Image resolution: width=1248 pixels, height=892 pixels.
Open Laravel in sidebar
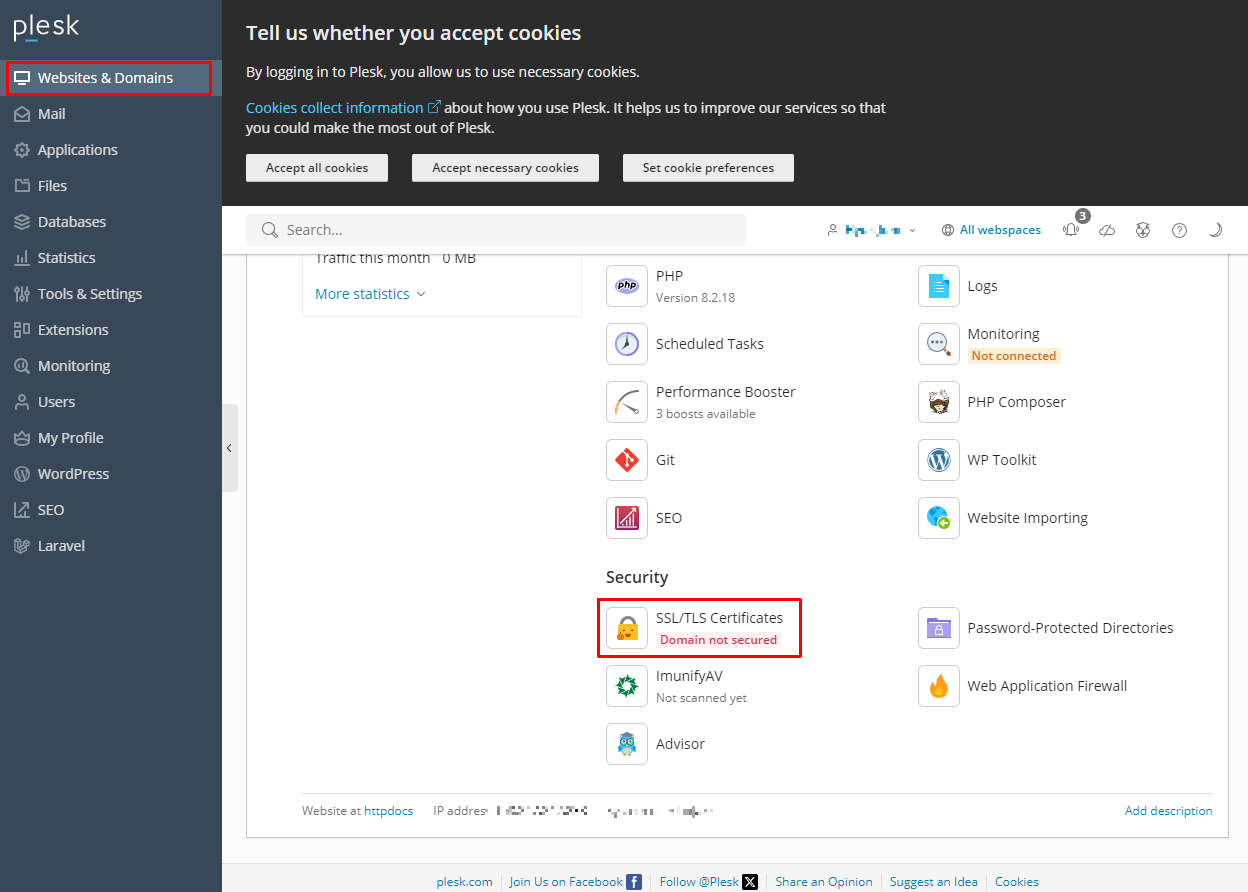pyautogui.click(x=111, y=546)
